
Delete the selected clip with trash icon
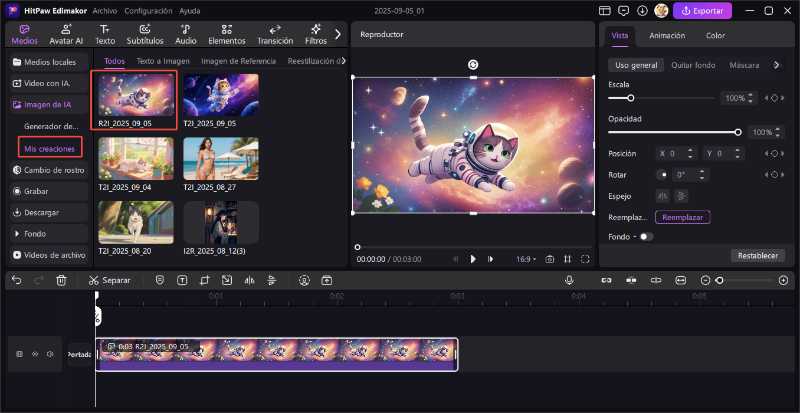point(61,280)
